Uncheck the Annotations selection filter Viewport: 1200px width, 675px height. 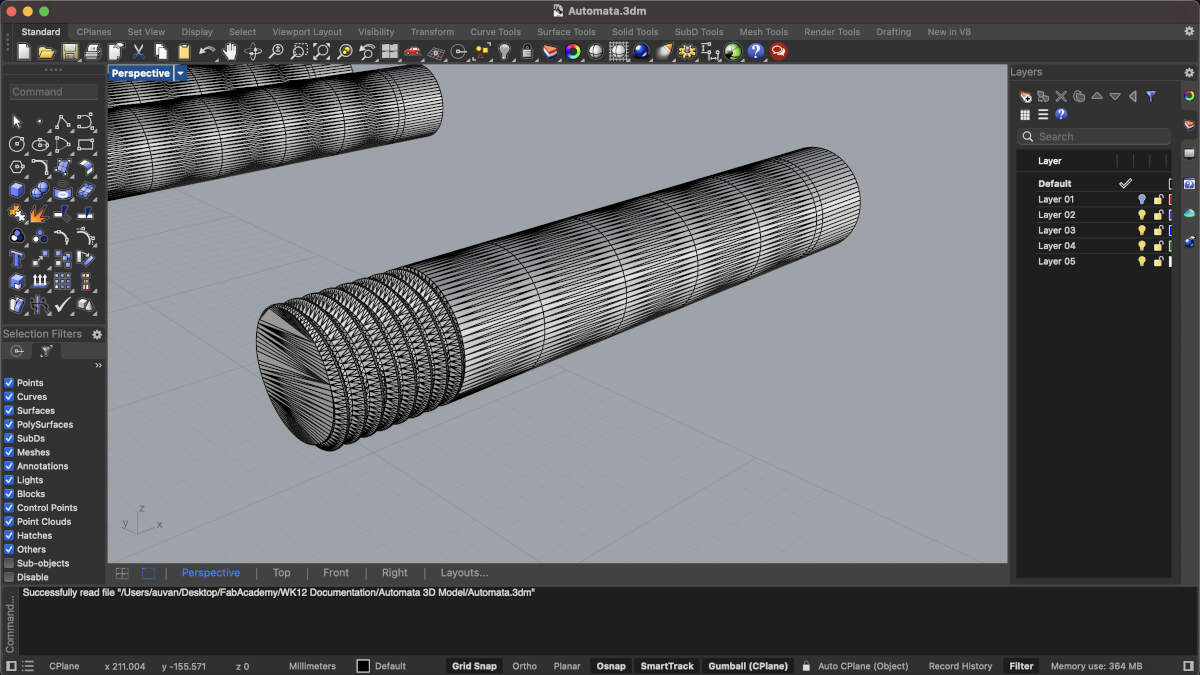point(9,466)
